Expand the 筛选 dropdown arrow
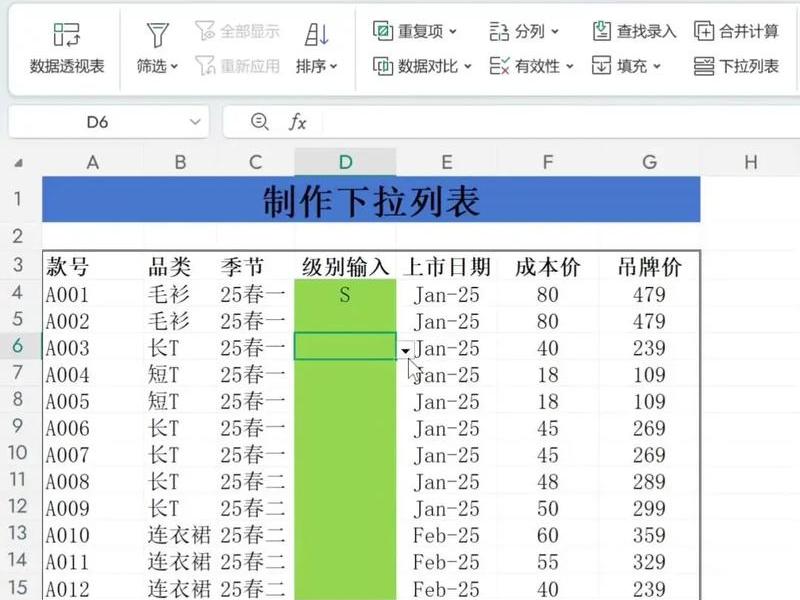800x600 pixels. click(174, 66)
